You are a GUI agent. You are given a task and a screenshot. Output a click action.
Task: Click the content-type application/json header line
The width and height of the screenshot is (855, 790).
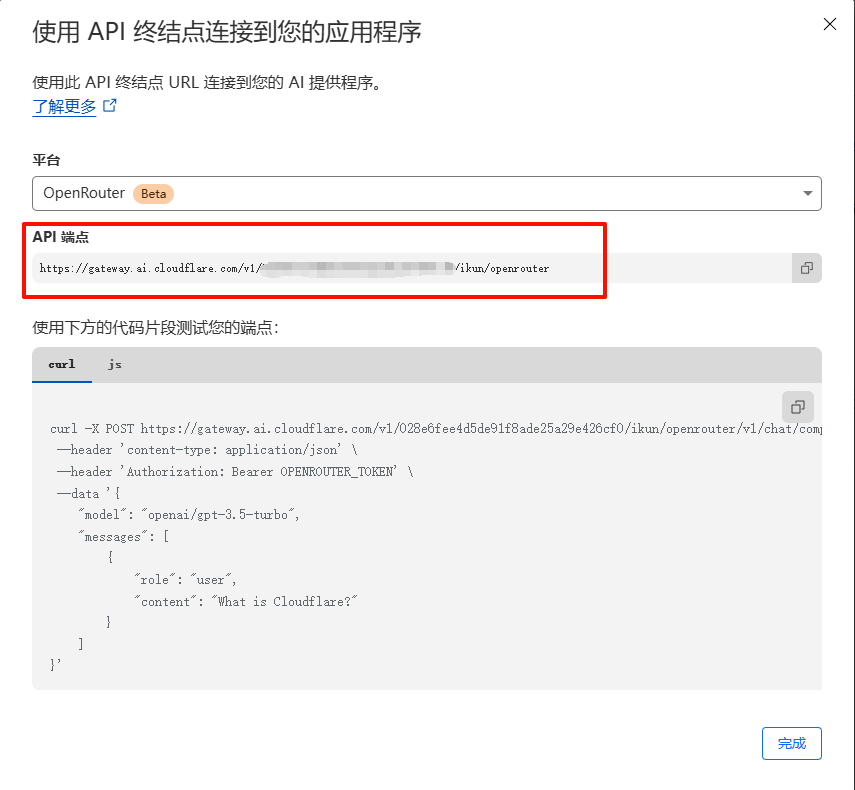pos(207,450)
